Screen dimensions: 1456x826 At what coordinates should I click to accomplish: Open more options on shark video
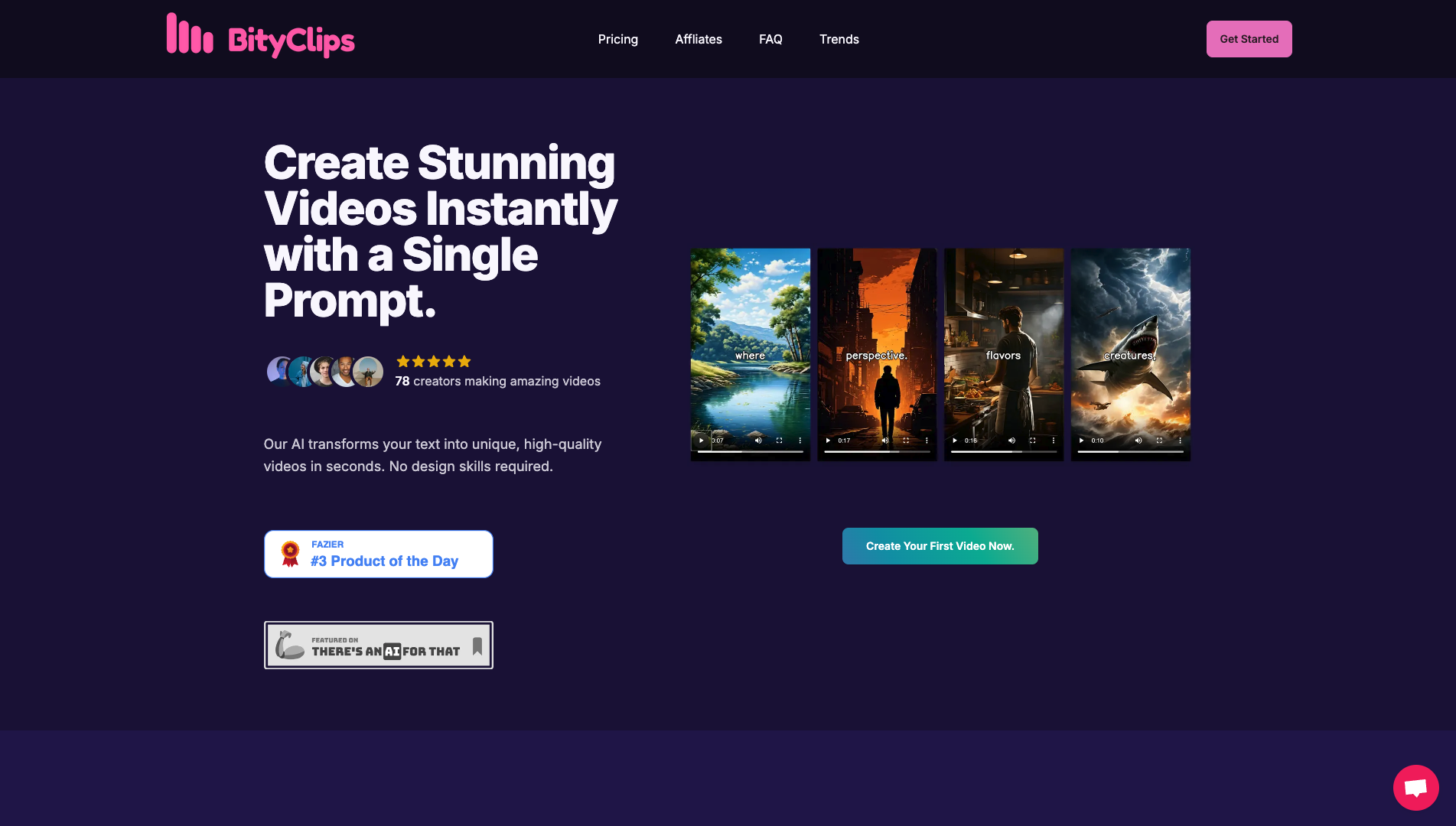1180,441
